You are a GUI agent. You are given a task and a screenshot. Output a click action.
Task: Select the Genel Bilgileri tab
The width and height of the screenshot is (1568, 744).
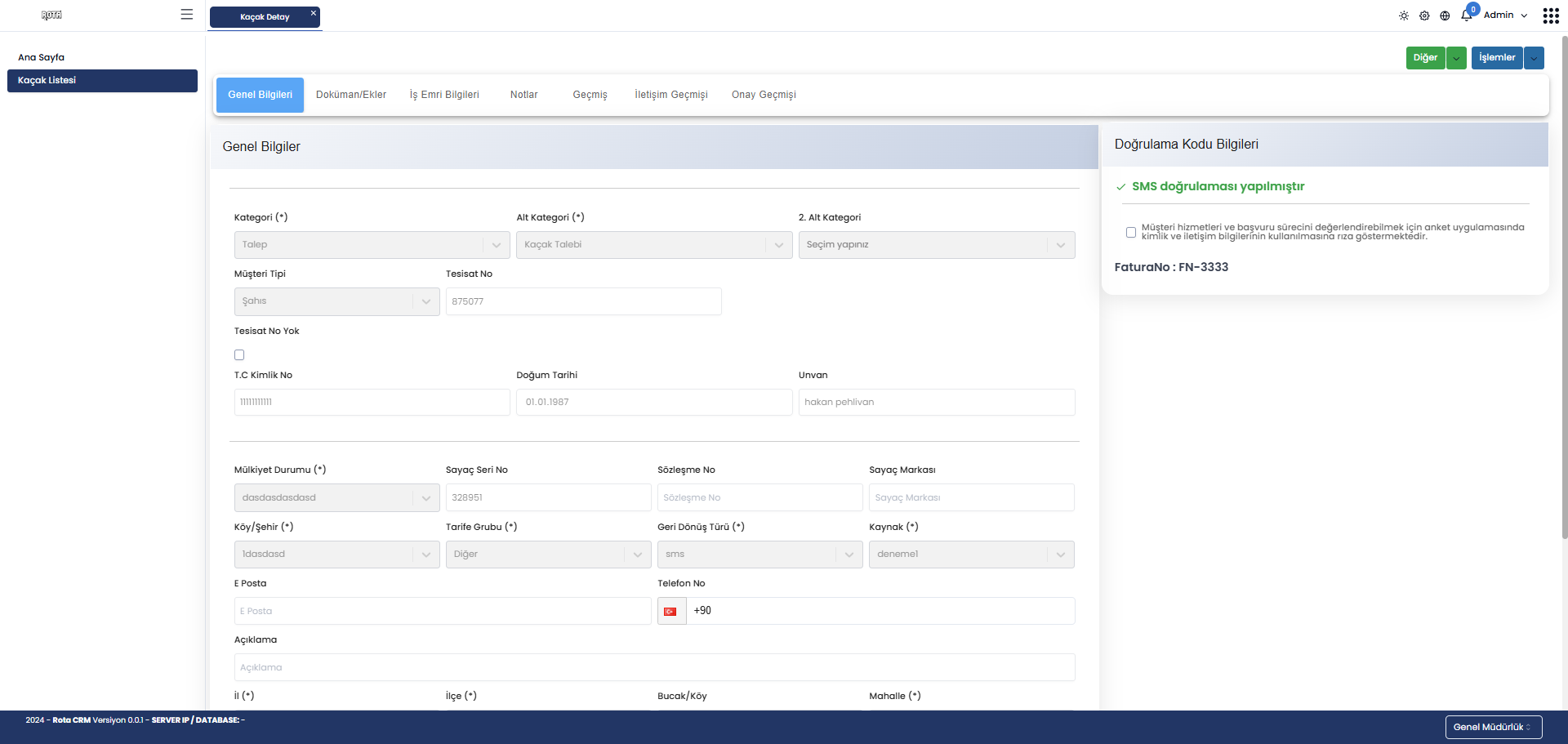260,95
